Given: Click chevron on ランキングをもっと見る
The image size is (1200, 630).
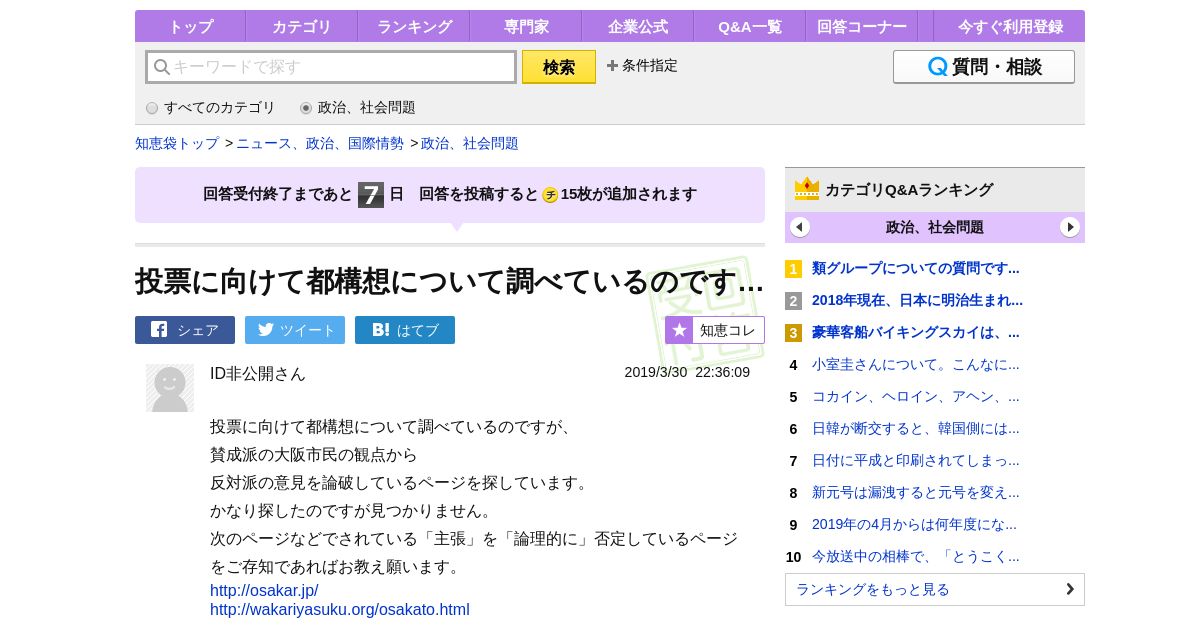Looking at the screenshot, I should pos(1070,589).
